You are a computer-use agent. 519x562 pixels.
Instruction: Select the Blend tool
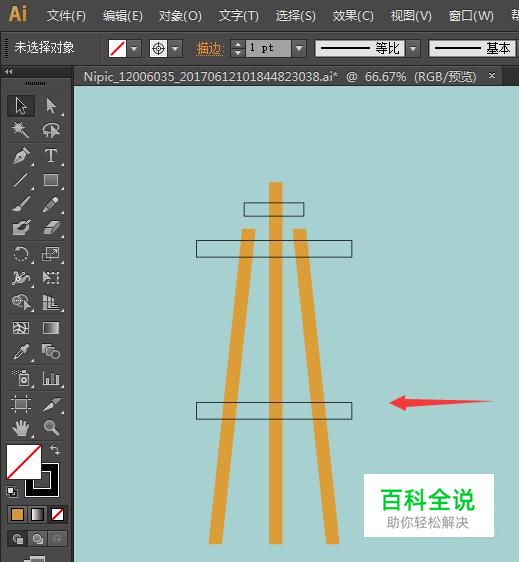[51, 352]
